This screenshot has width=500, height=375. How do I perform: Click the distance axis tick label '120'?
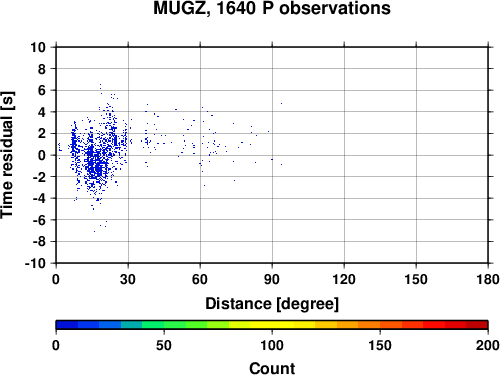(344, 279)
